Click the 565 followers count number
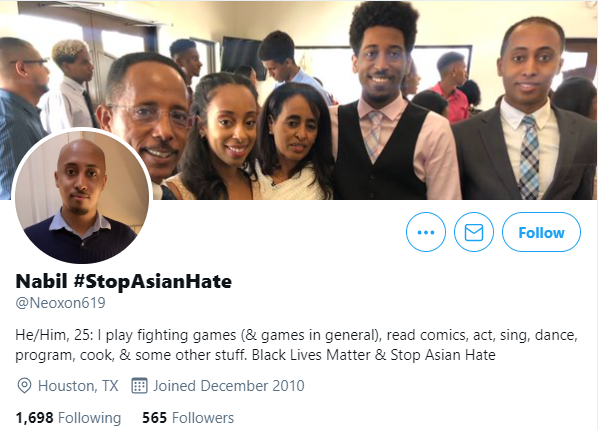The image size is (598, 430). (154, 418)
